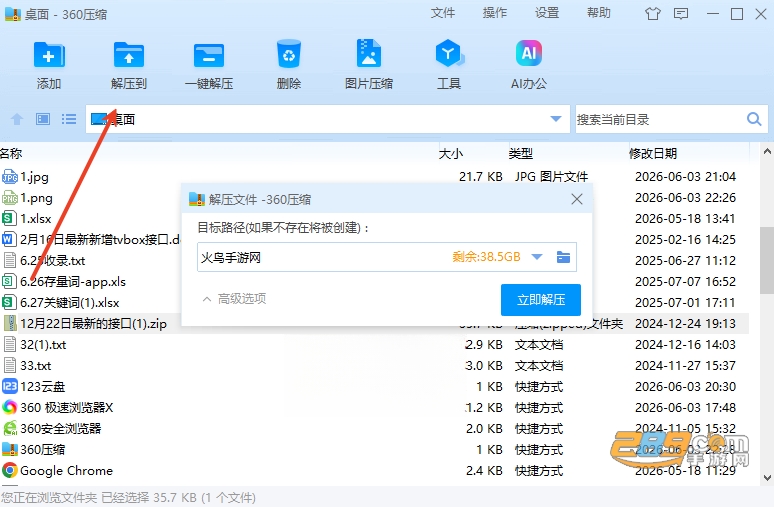Click the date 2024-12-24 19:13
The height and width of the screenshot is (507, 774).
pyautogui.click(x=685, y=323)
